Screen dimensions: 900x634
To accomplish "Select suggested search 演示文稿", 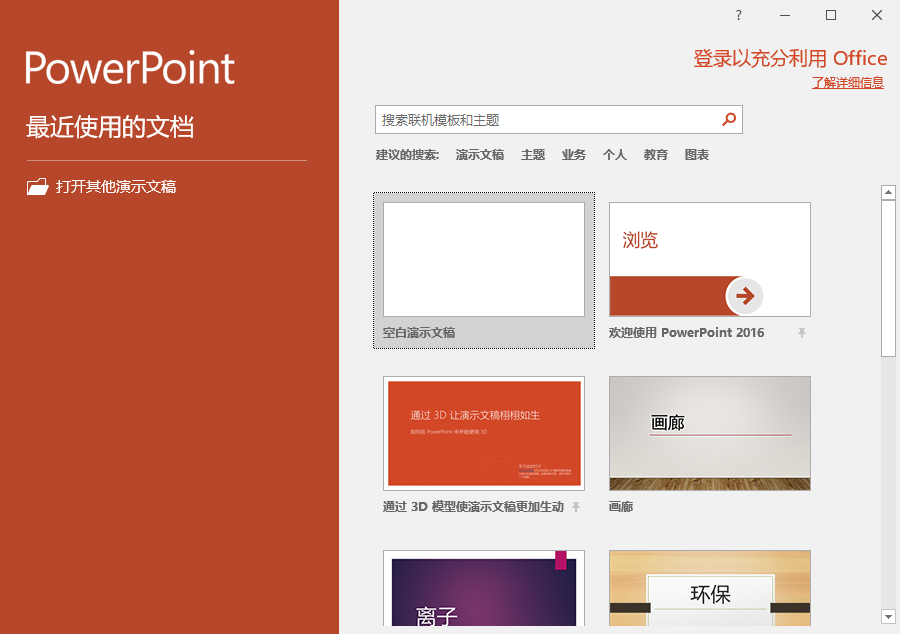I will pos(480,155).
